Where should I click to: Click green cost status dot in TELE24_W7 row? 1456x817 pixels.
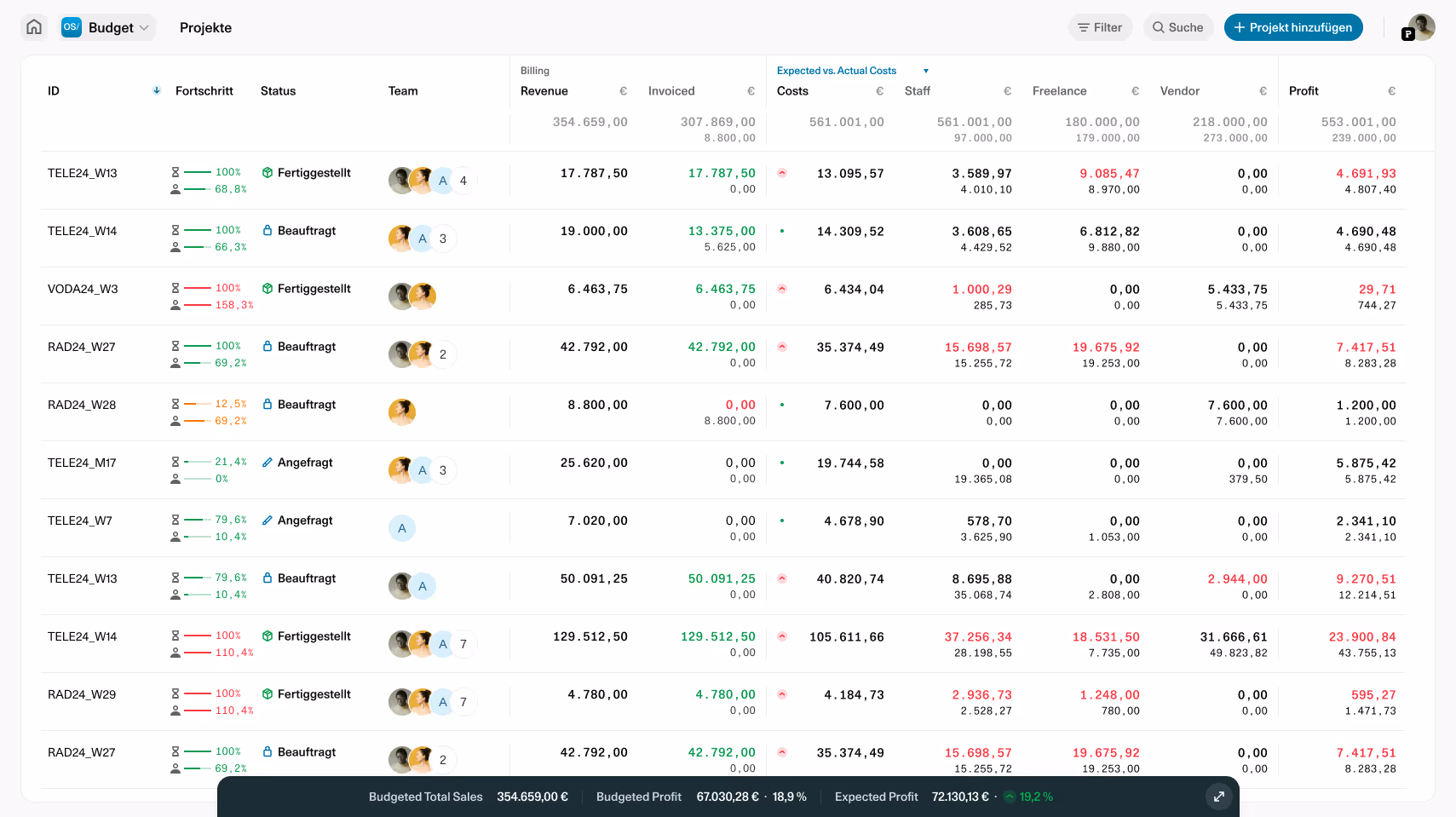tap(782, 521)
